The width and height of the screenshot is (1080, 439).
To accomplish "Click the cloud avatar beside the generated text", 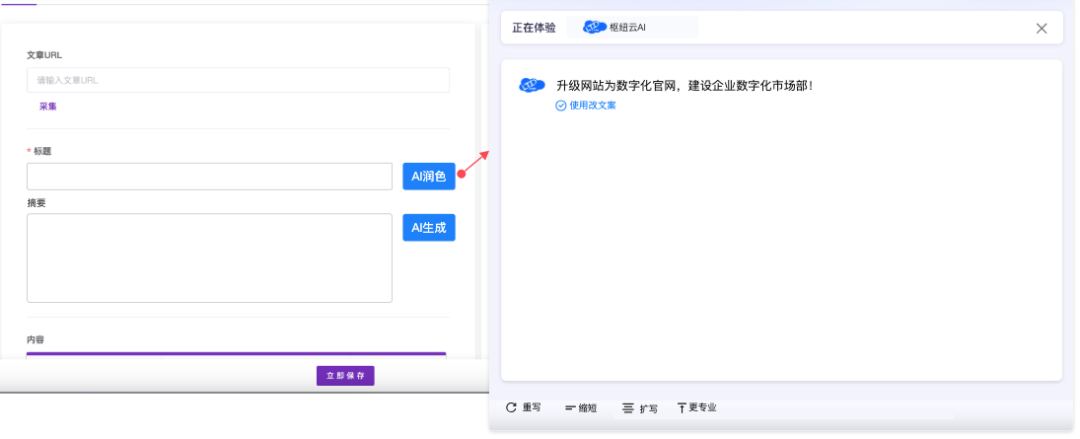I will [532, 86].
